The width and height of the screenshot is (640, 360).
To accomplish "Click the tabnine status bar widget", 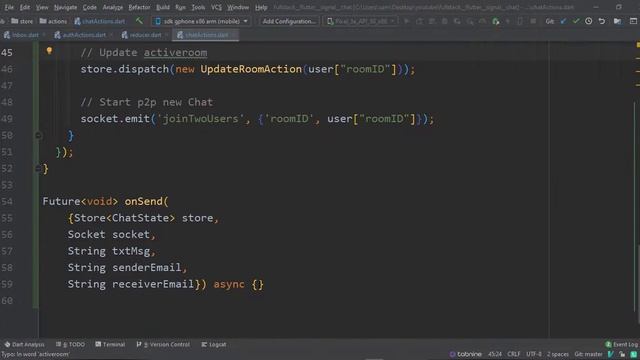I will (465, 354).
